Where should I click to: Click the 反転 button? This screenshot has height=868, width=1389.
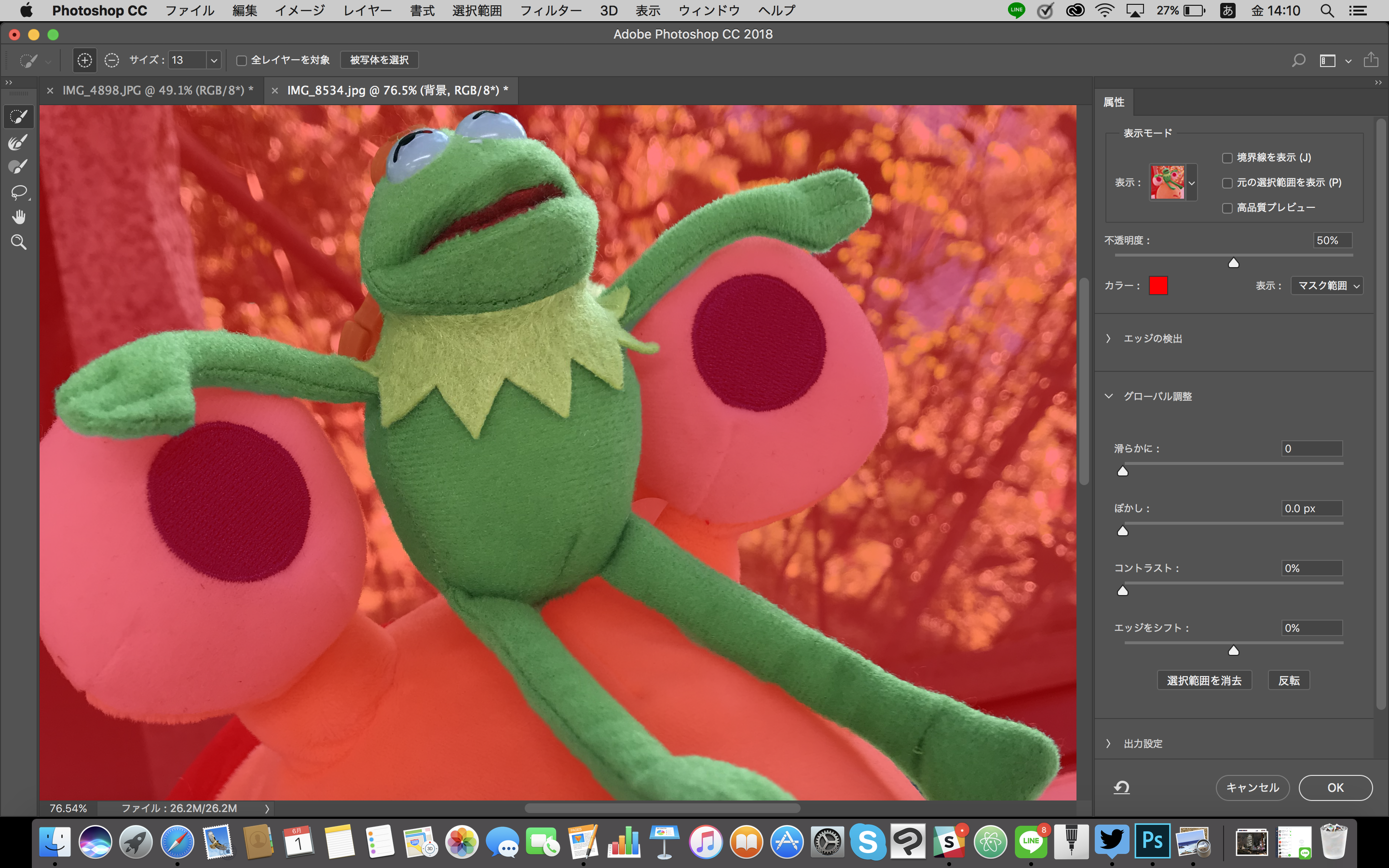tap(1289, 680)
